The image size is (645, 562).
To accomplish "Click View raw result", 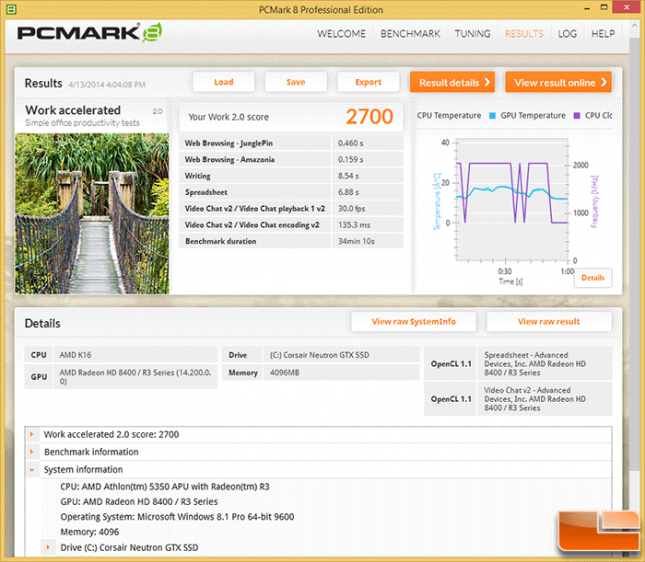I will click(549, 321).
